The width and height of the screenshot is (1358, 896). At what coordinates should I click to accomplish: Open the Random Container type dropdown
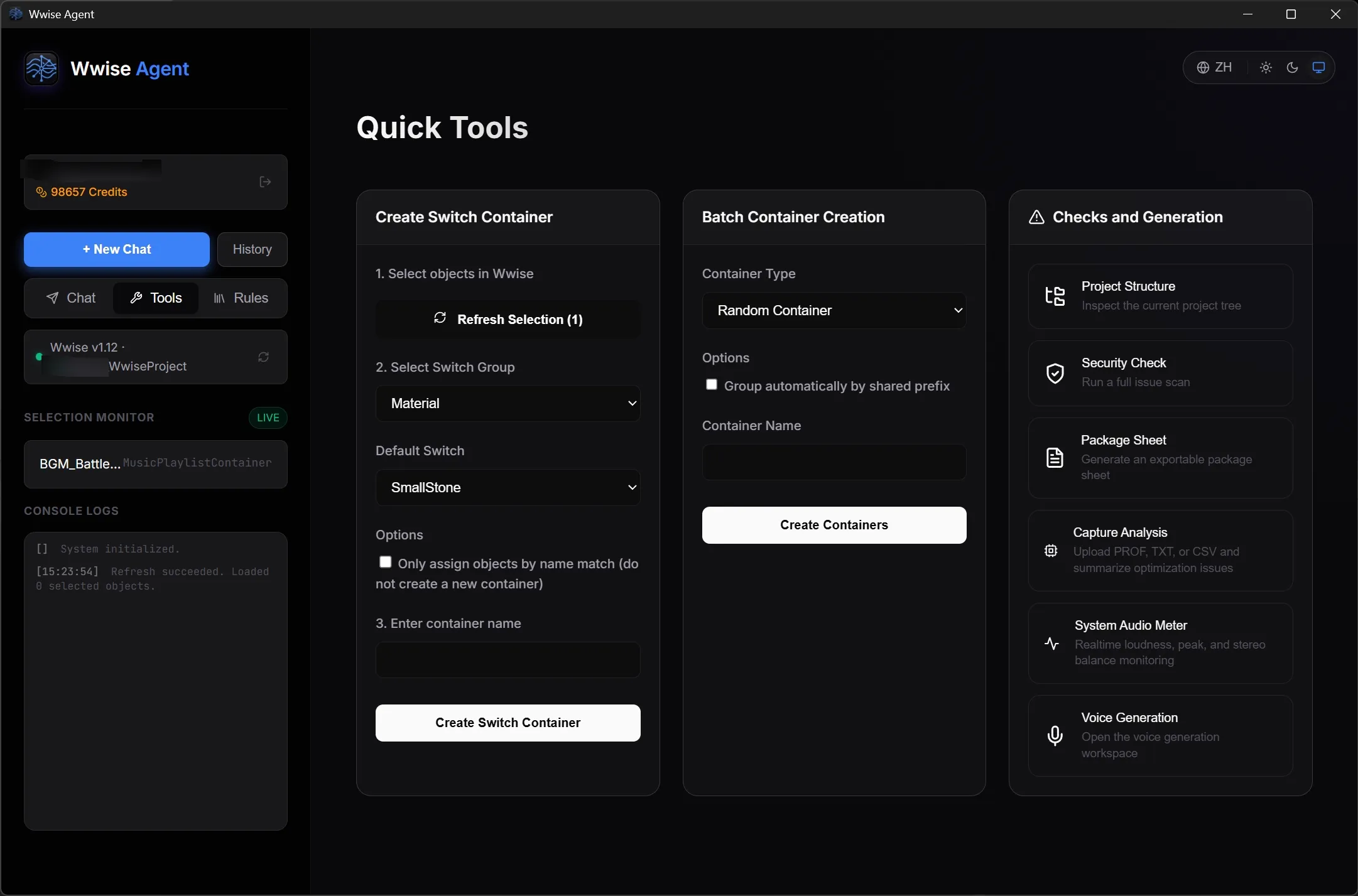pos(834,310)
